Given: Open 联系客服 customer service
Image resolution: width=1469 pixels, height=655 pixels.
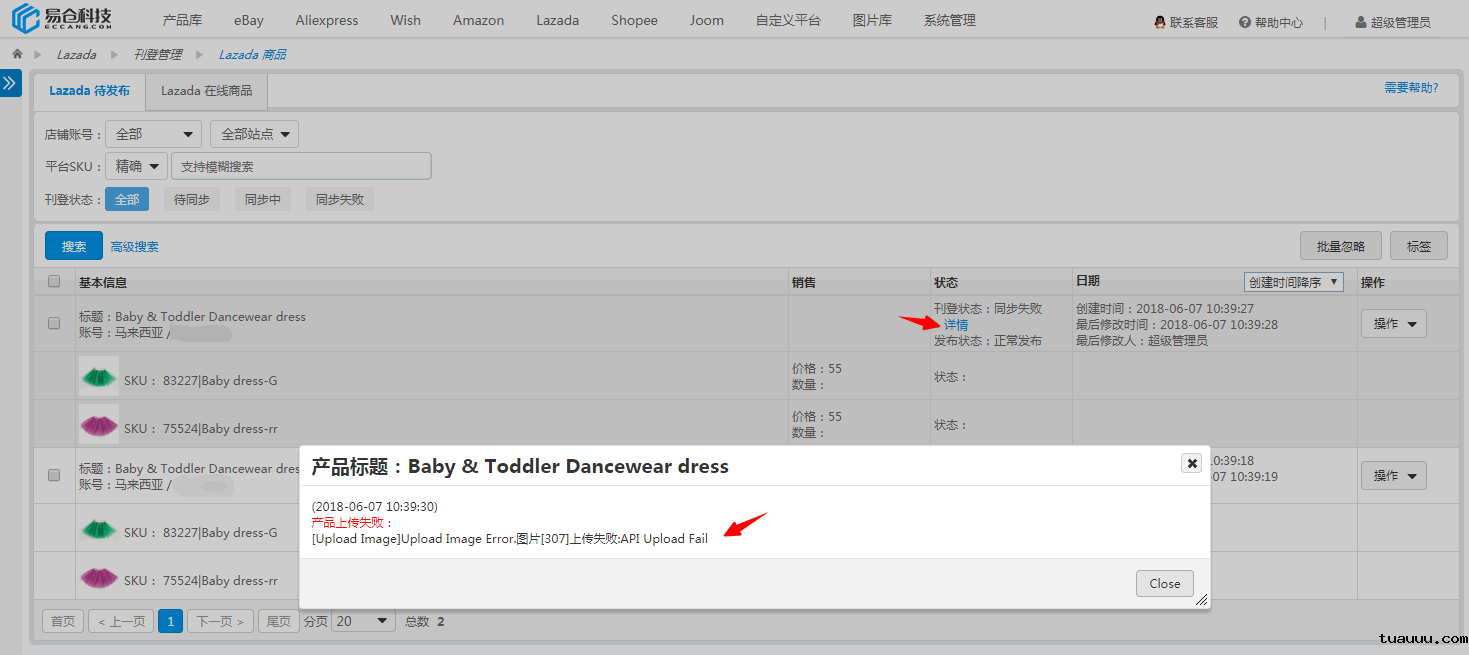Looking at the screenshot, I should tap(1186, 22).
